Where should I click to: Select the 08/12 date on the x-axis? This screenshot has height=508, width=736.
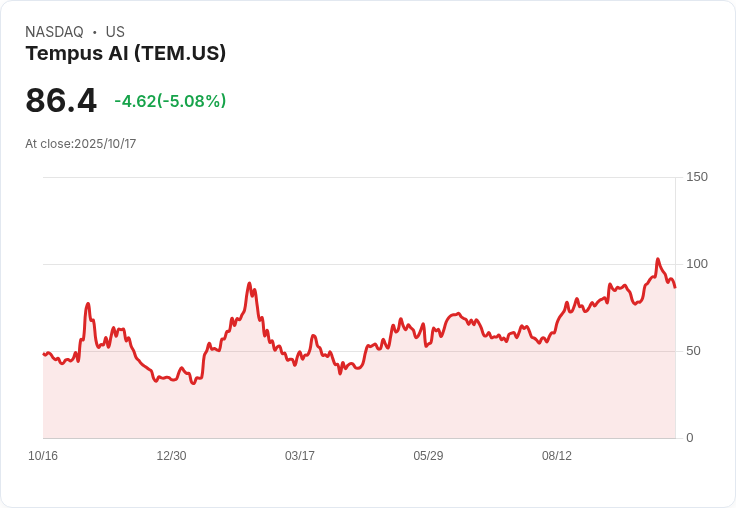557,456
